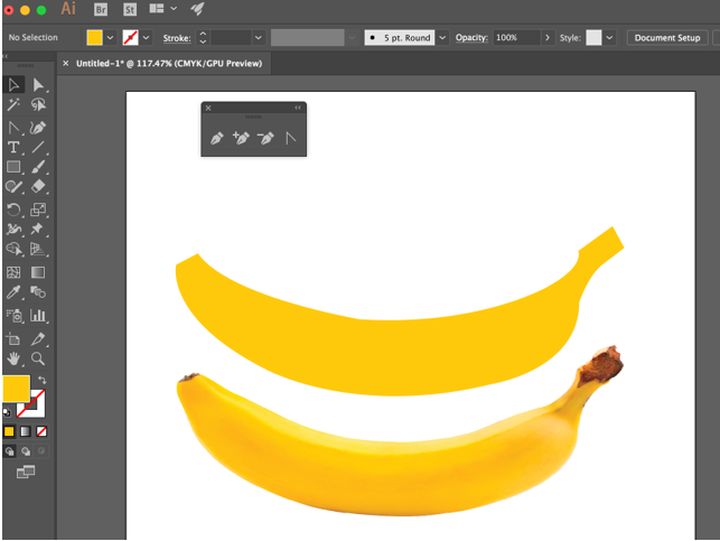Click the Document Setup button

[x=667, y=38]
